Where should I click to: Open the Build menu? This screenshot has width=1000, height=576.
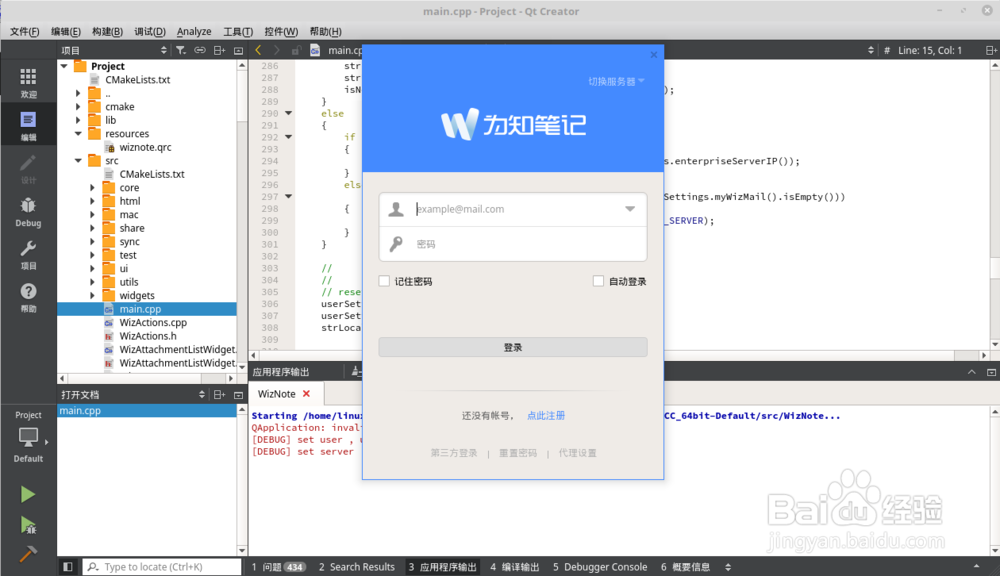[x=107, y=31]
